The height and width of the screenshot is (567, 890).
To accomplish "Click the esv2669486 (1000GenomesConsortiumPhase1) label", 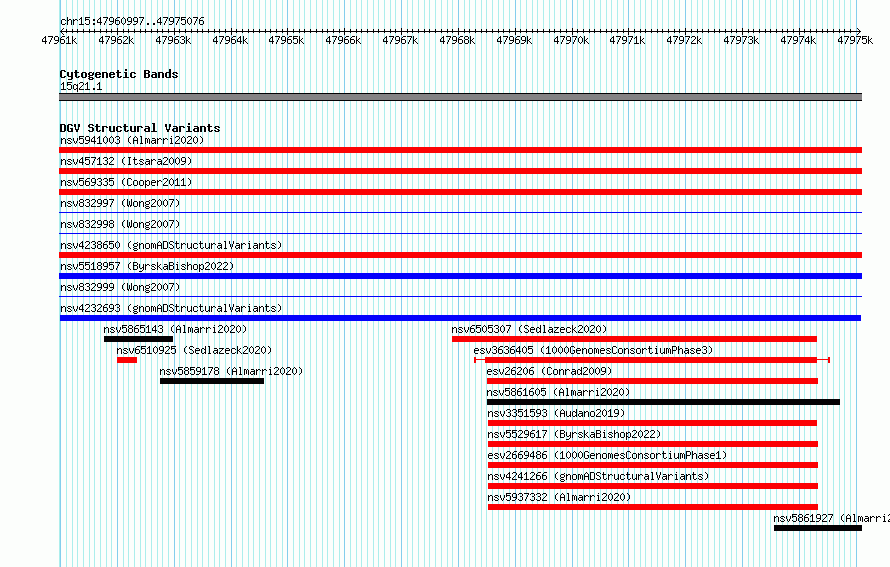I will [x=607, y=455].
